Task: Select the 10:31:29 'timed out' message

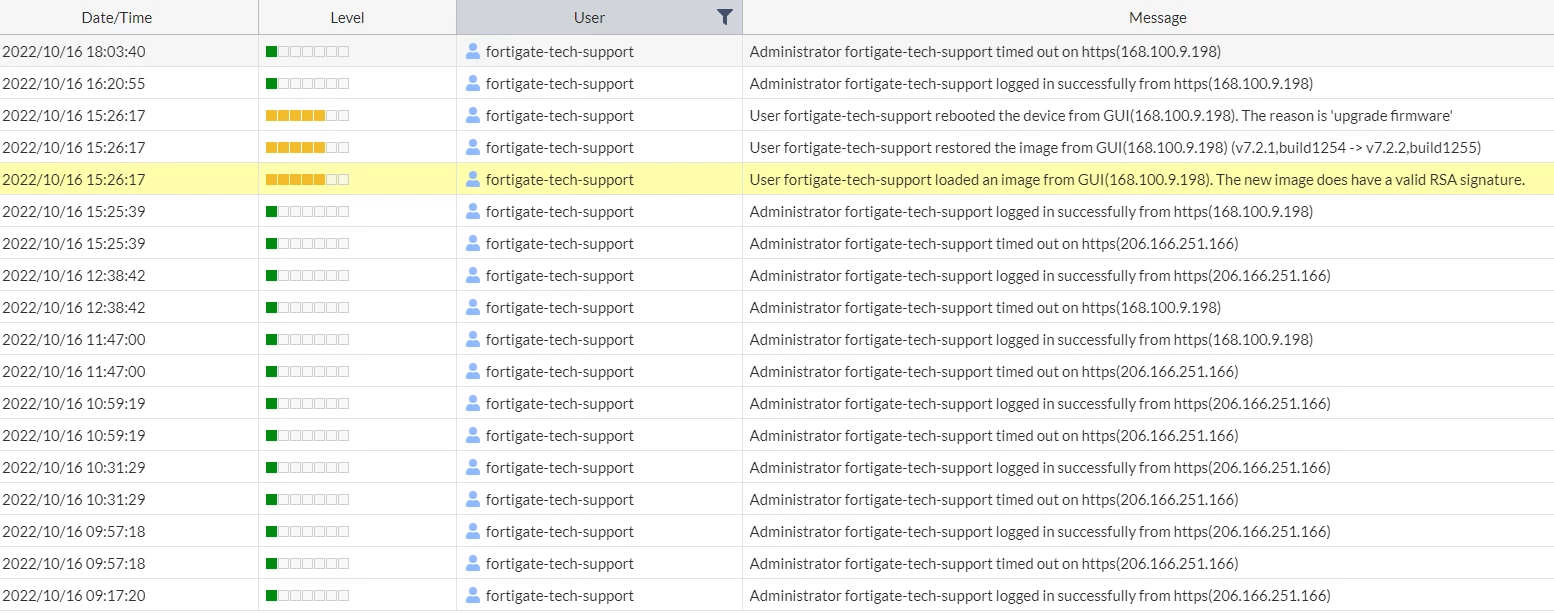Action: pos(994,499)
